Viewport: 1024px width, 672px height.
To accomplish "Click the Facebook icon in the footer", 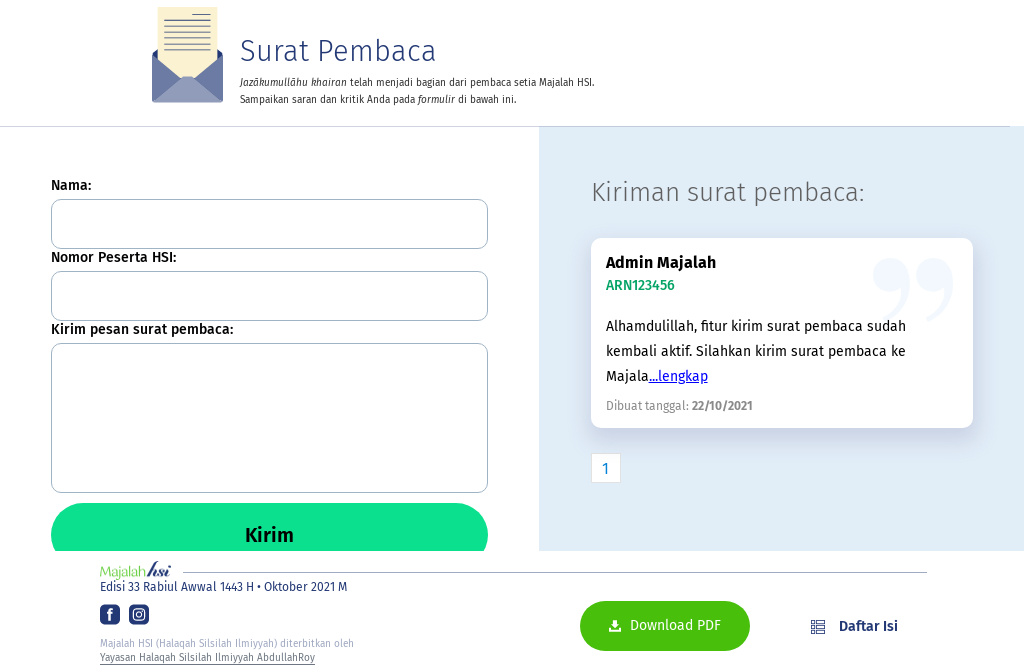I will (x=110, y=614).
